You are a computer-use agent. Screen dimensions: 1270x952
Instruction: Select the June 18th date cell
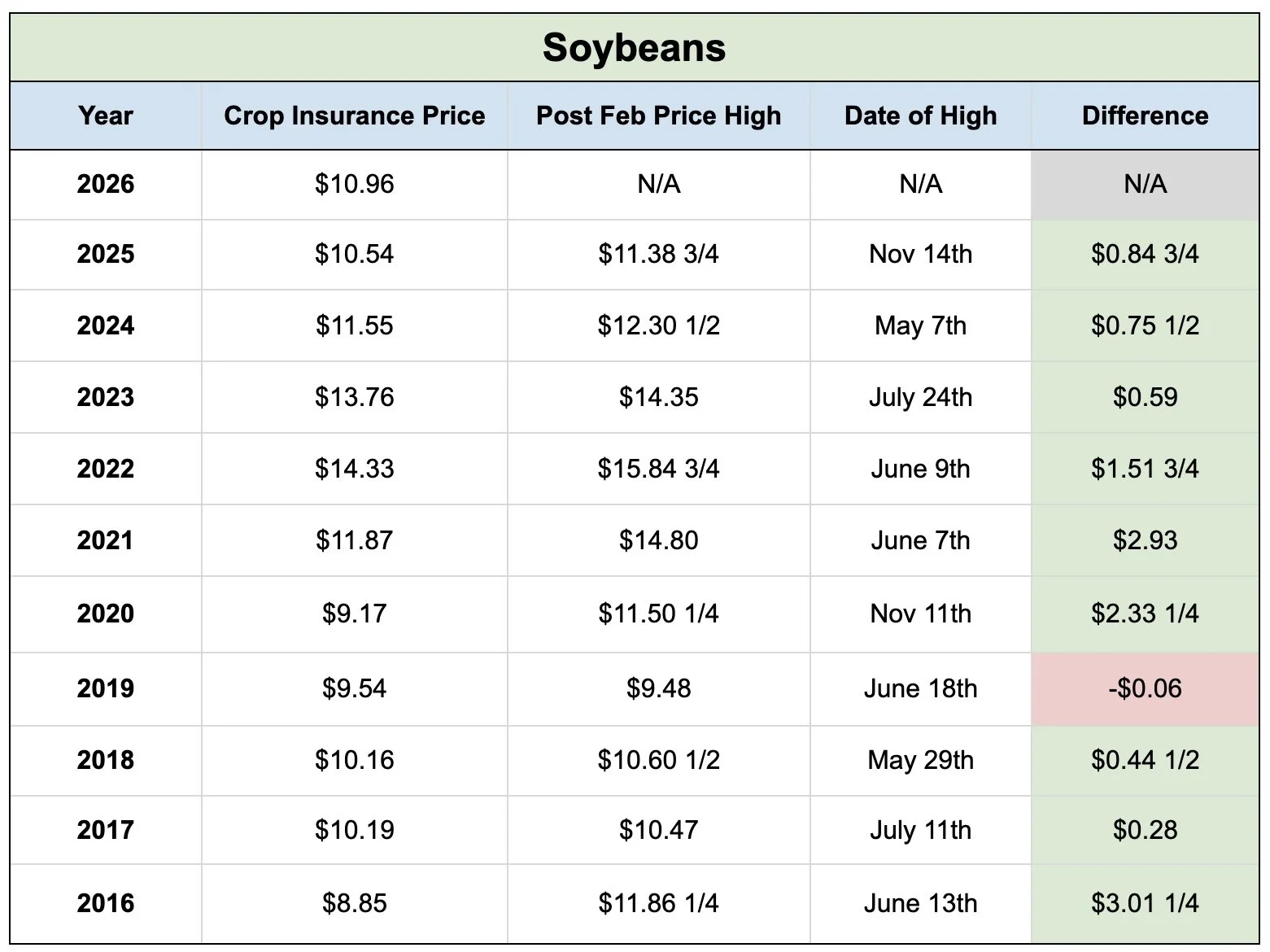[x=920, y=688]
